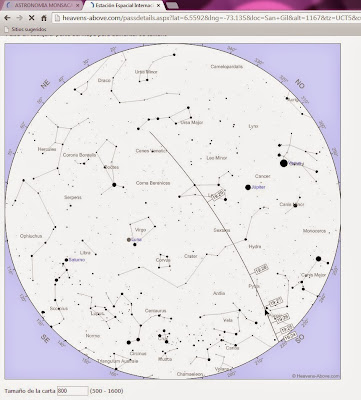This screenshot has width=361, height=400.
Task: Click the Cancer constellation label
Action: click(x=263, y=176)
